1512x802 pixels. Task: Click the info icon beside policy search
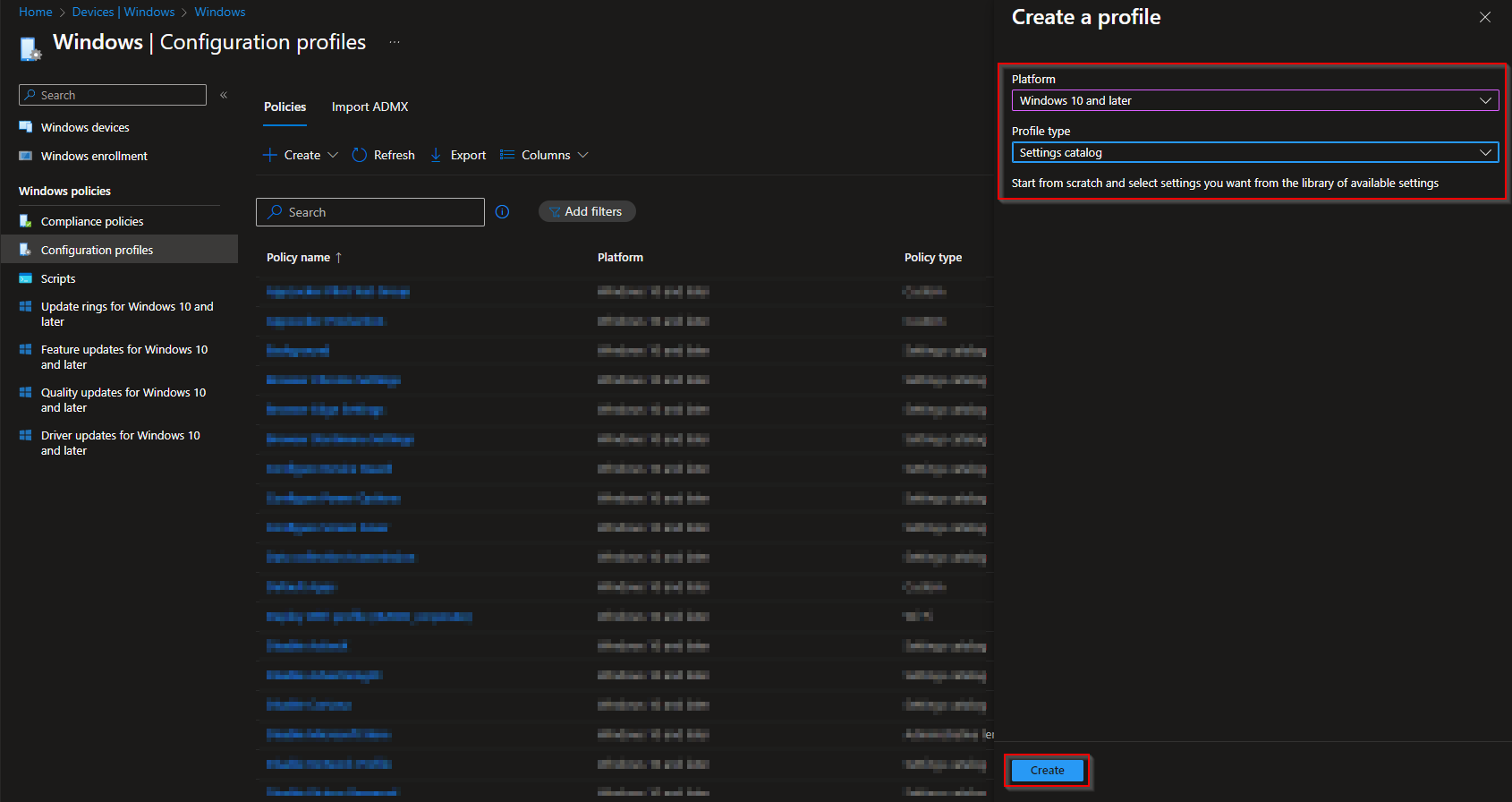tap(503, 212)
